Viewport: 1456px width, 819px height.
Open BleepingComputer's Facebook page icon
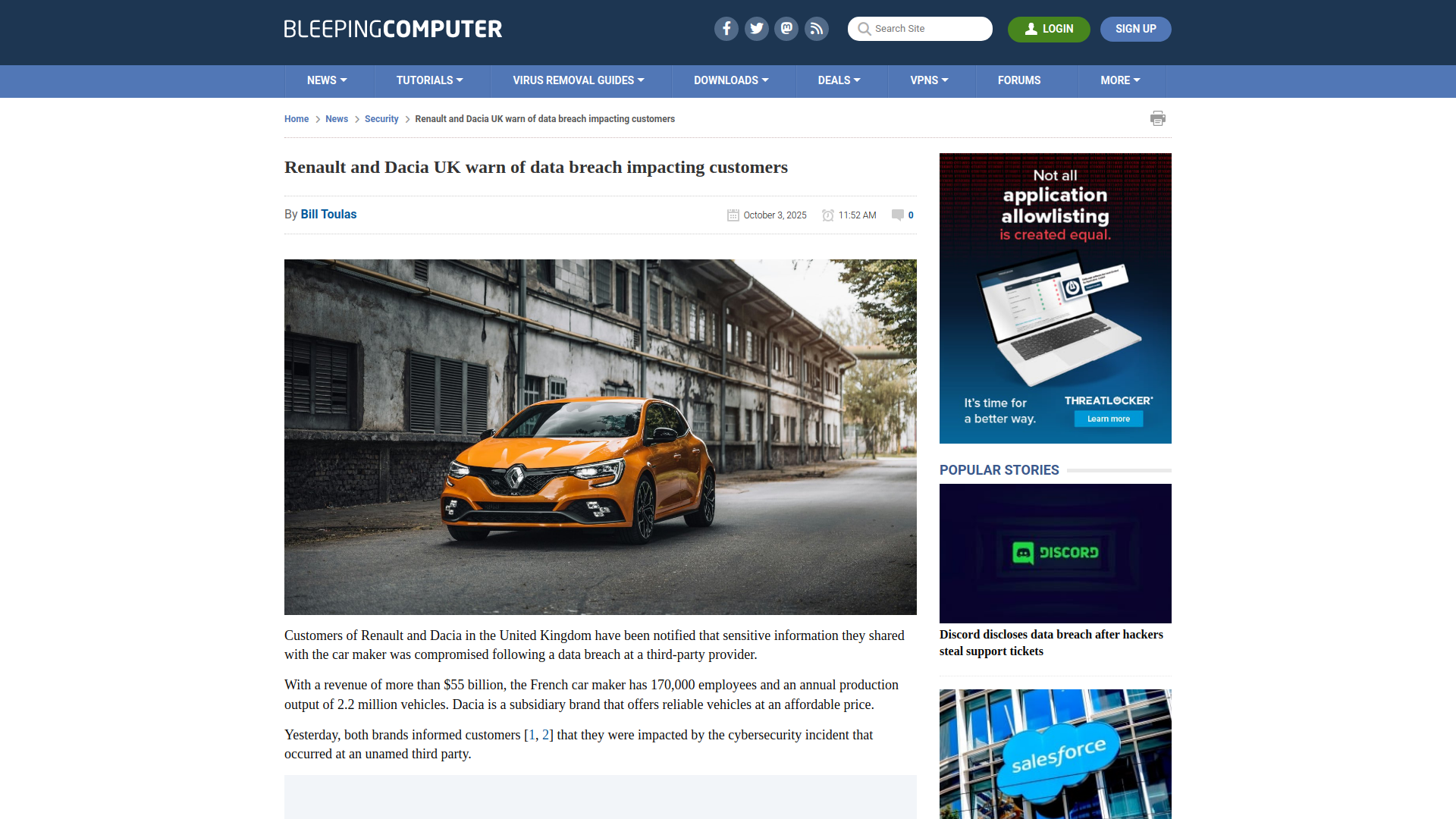click(726, 29)
